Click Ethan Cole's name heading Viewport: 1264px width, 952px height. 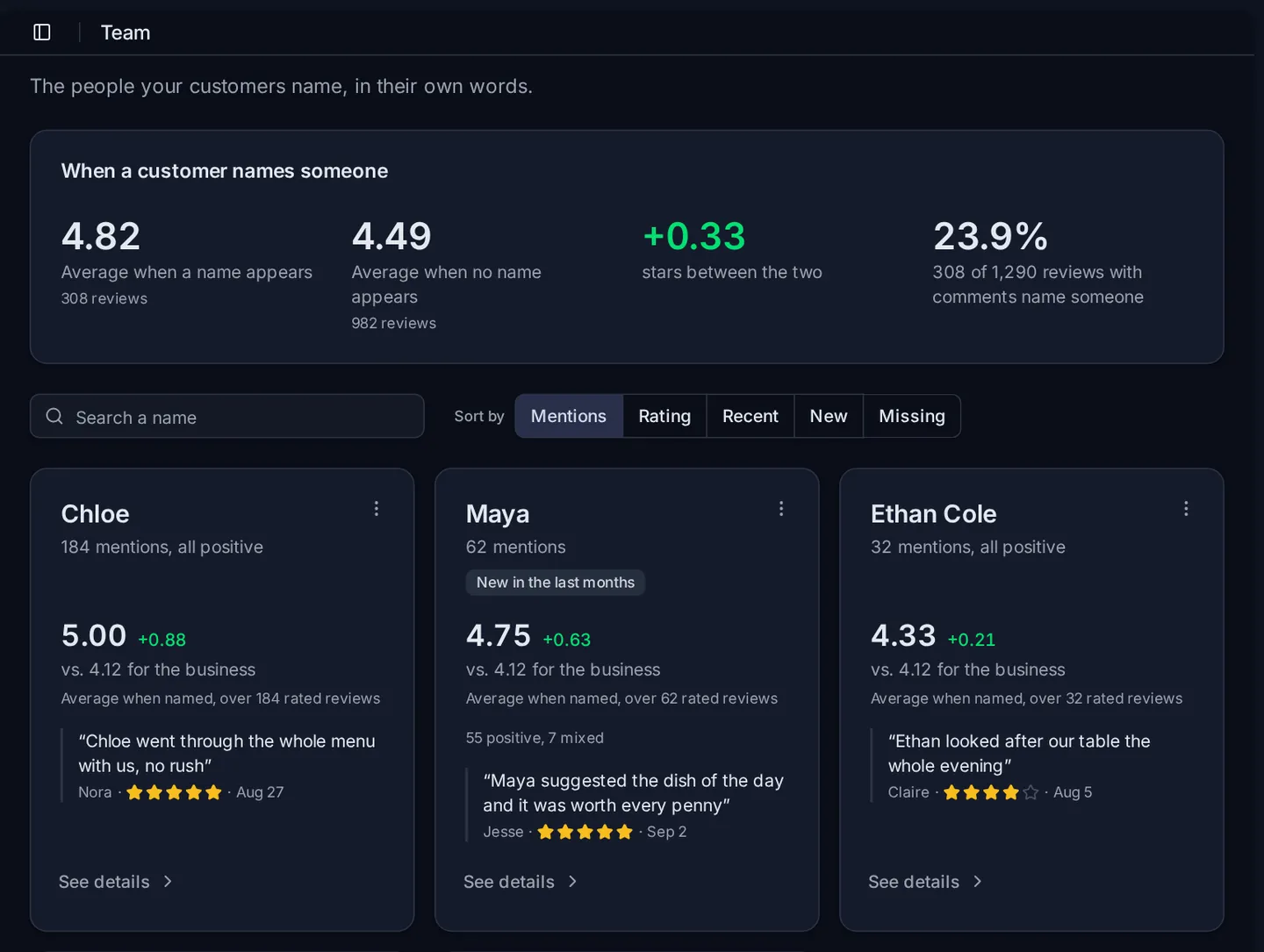point(934,514)
